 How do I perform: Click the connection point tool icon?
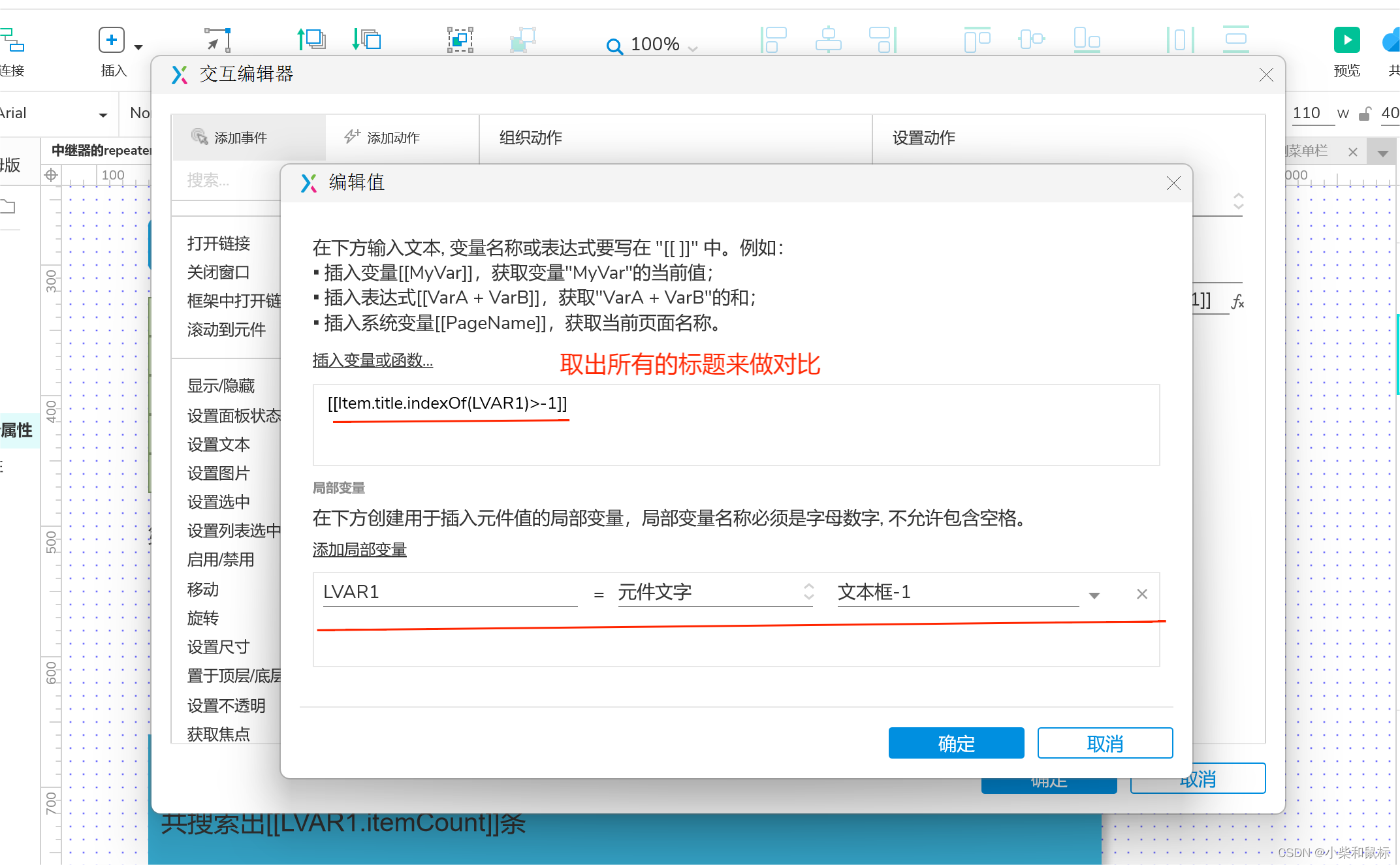[217, 40]
